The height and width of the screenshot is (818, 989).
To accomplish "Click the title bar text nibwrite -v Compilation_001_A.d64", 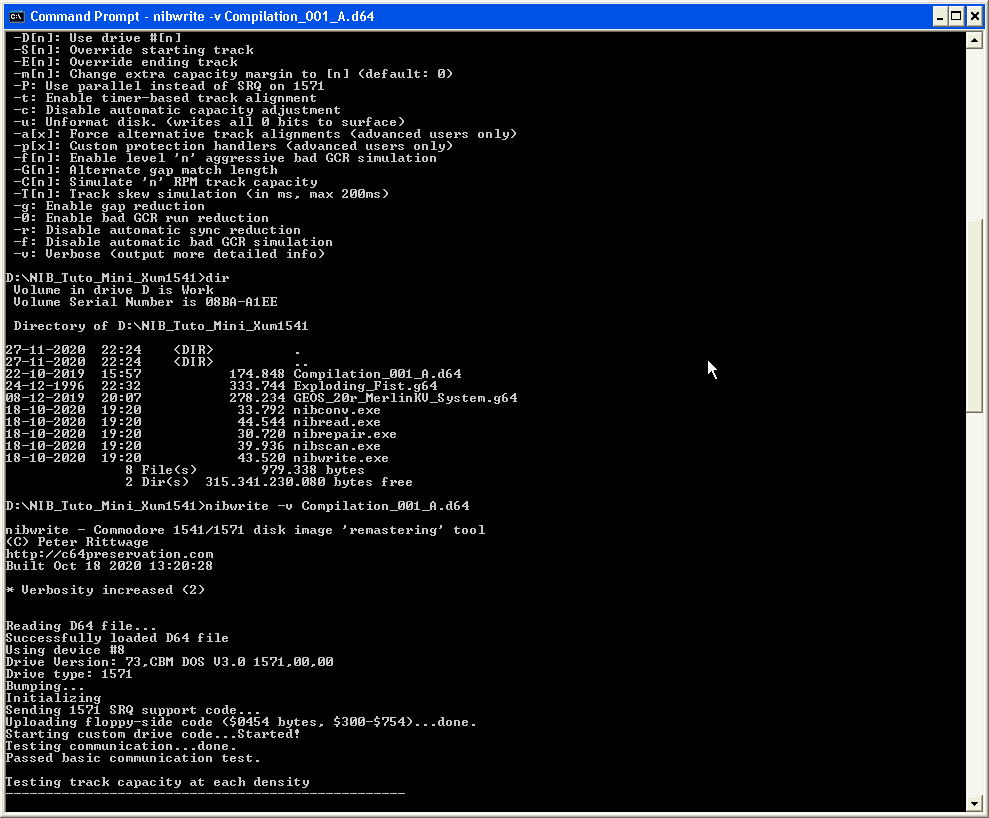I will [264, 16].
